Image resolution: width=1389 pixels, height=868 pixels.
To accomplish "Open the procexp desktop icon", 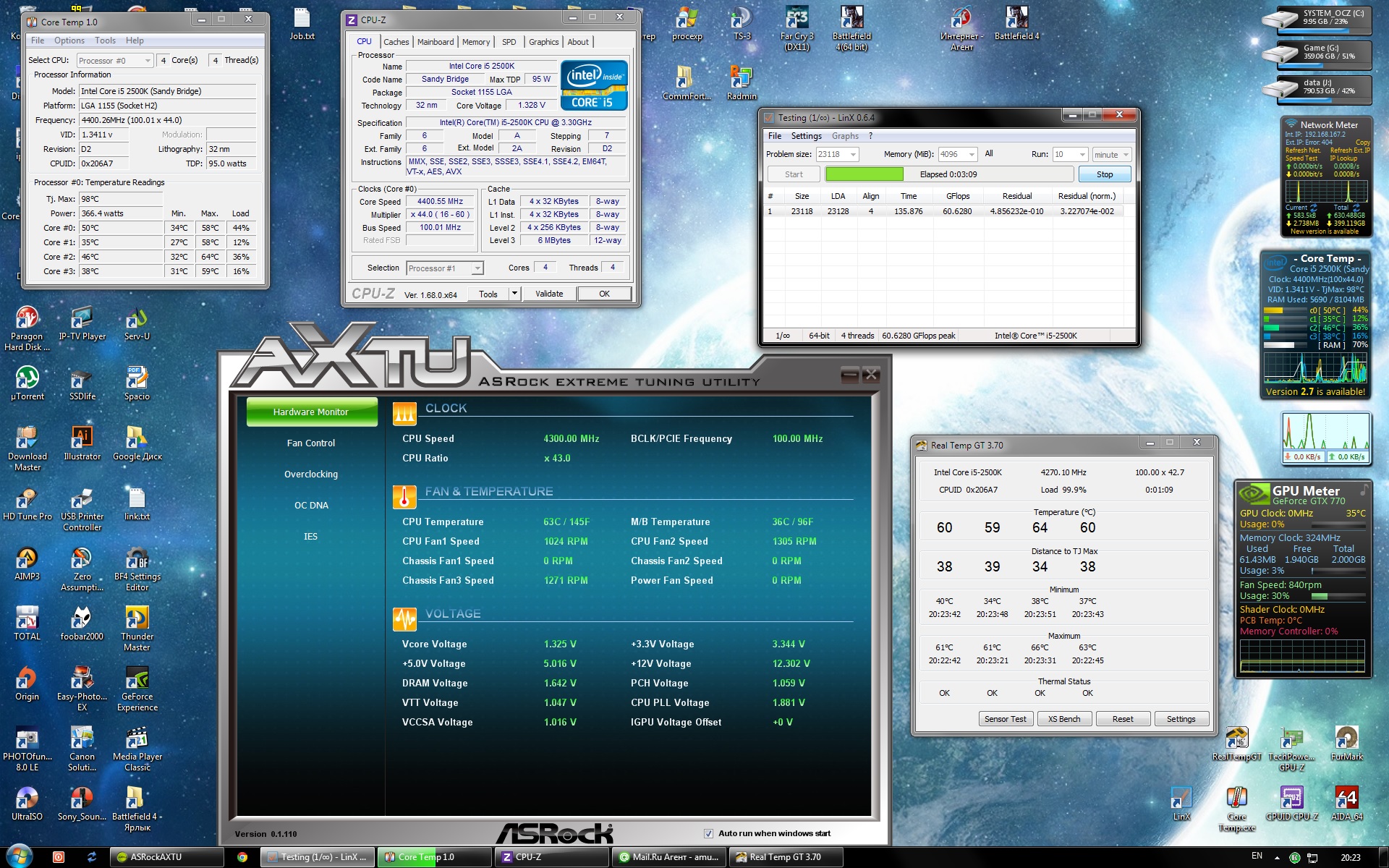I will [x=686, y=20].
